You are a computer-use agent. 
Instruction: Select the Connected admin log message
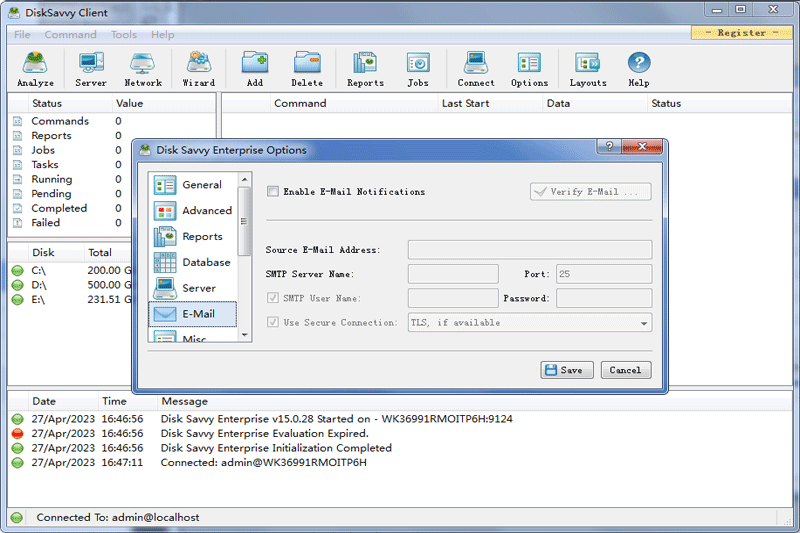tap(263, 463)
